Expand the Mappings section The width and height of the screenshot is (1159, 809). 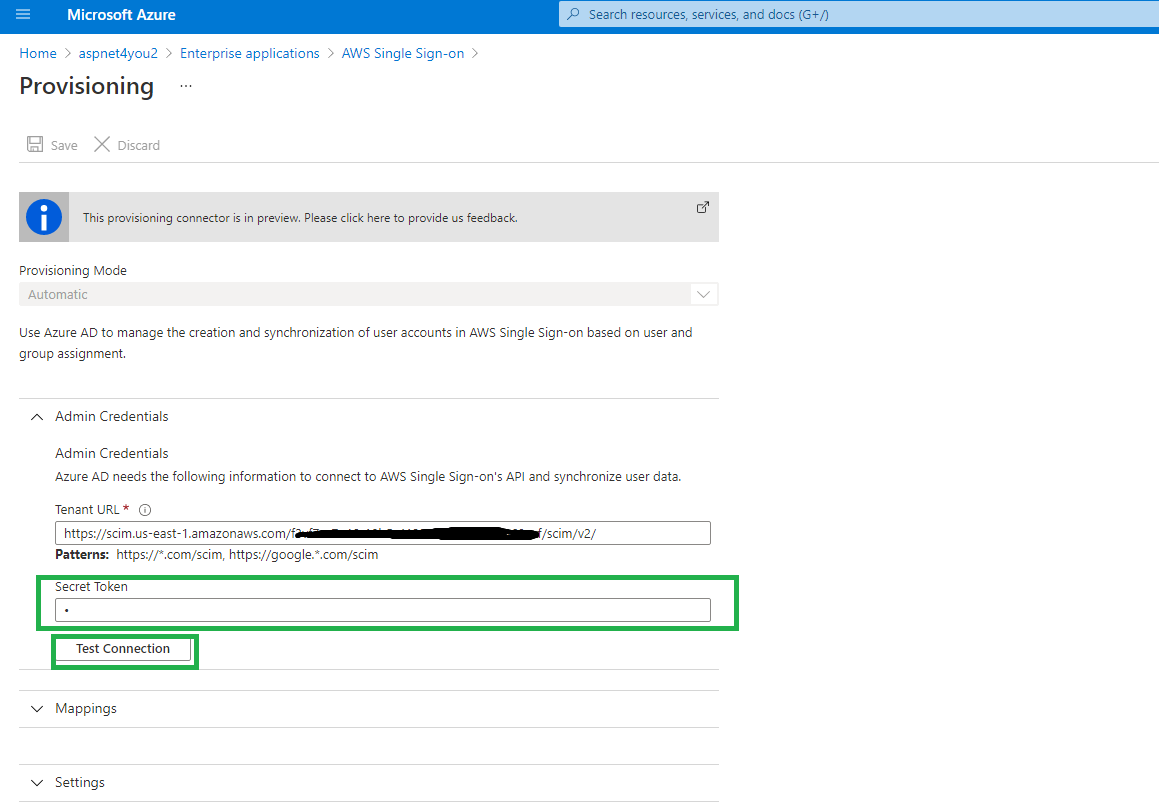click(37, 708)
